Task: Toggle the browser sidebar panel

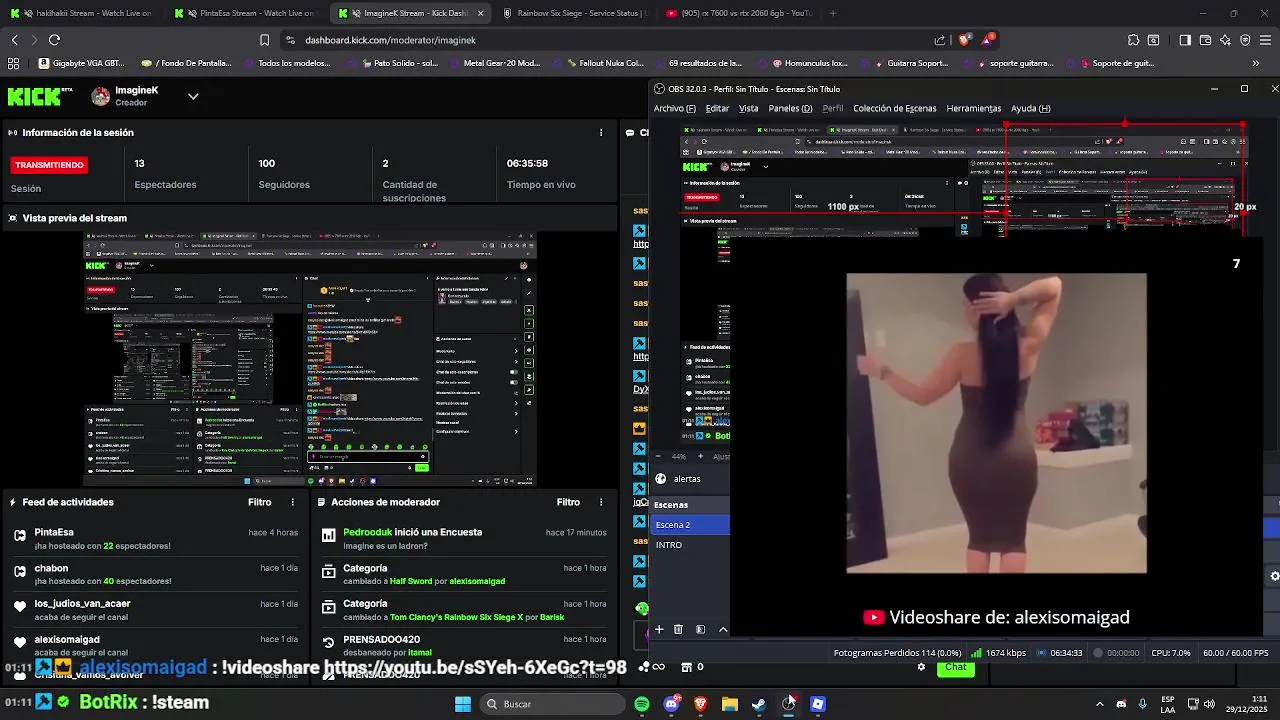Action: click(x=1185, y=40)
